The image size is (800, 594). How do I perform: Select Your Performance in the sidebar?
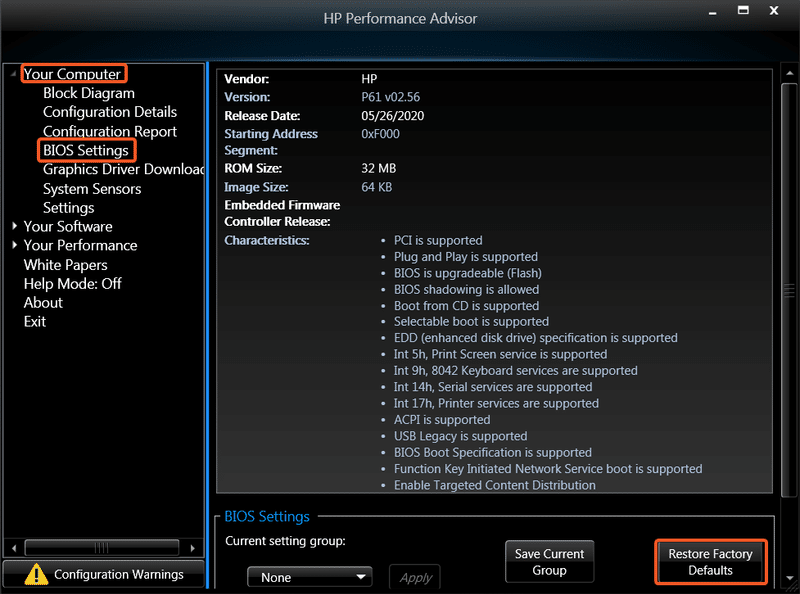pyautogui.click(x=80, y=245)
